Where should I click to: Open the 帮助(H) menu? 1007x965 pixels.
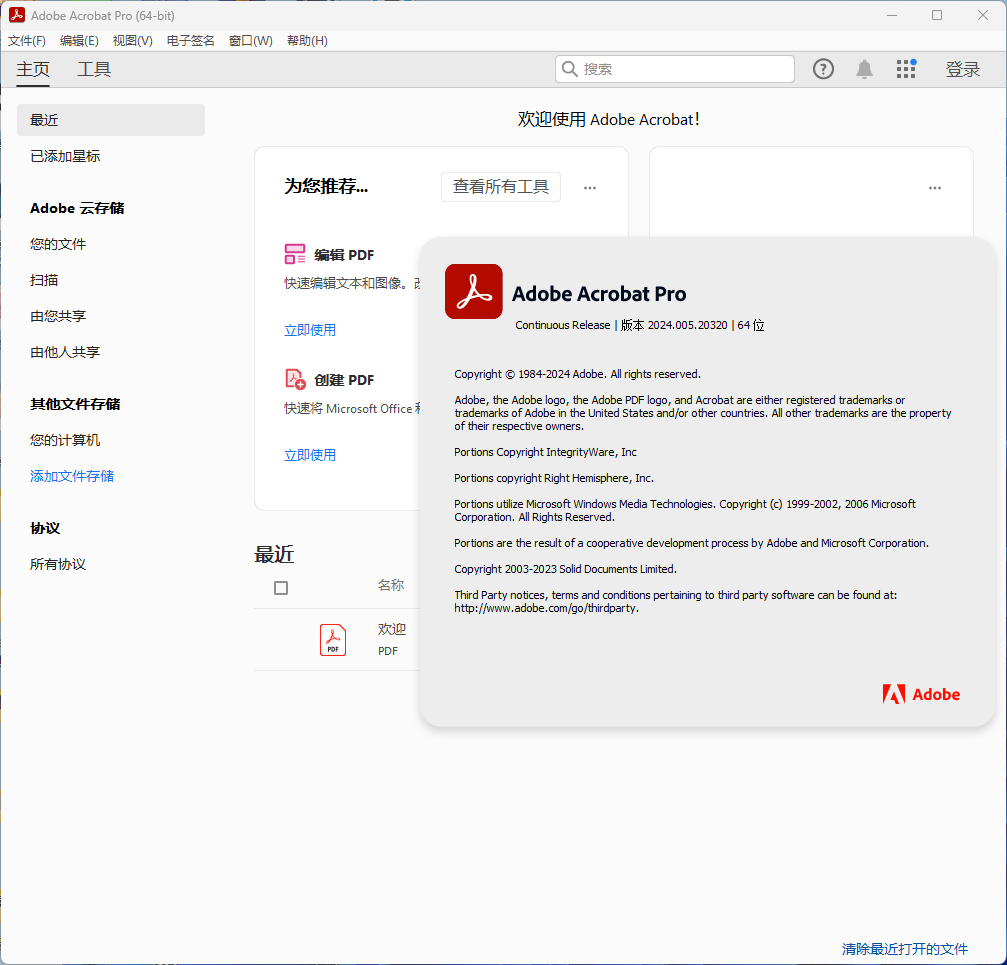[x=306, y=40]
